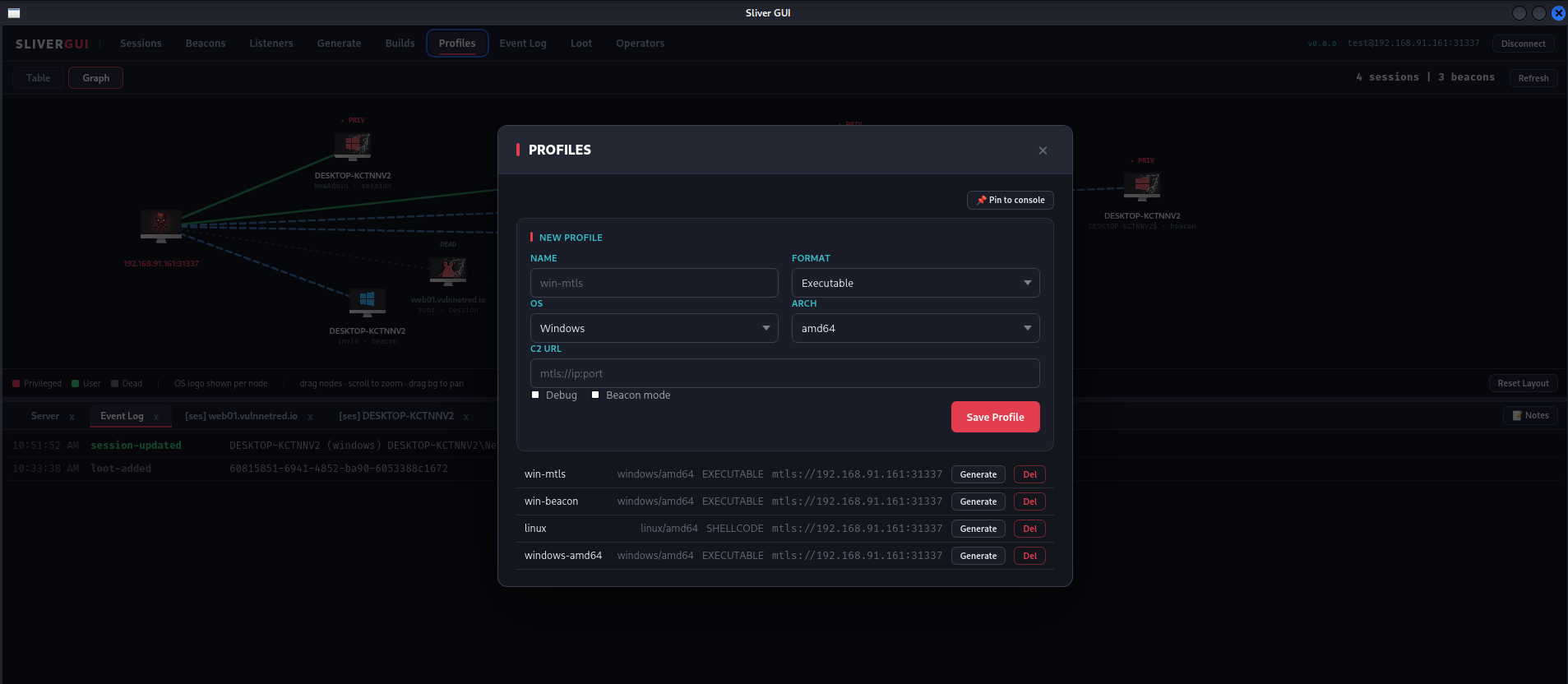Image resolution: width=1568 pixels, height=684 pixels.
Task: Click the win-mtls profile name
Action: tap(545, 474)
